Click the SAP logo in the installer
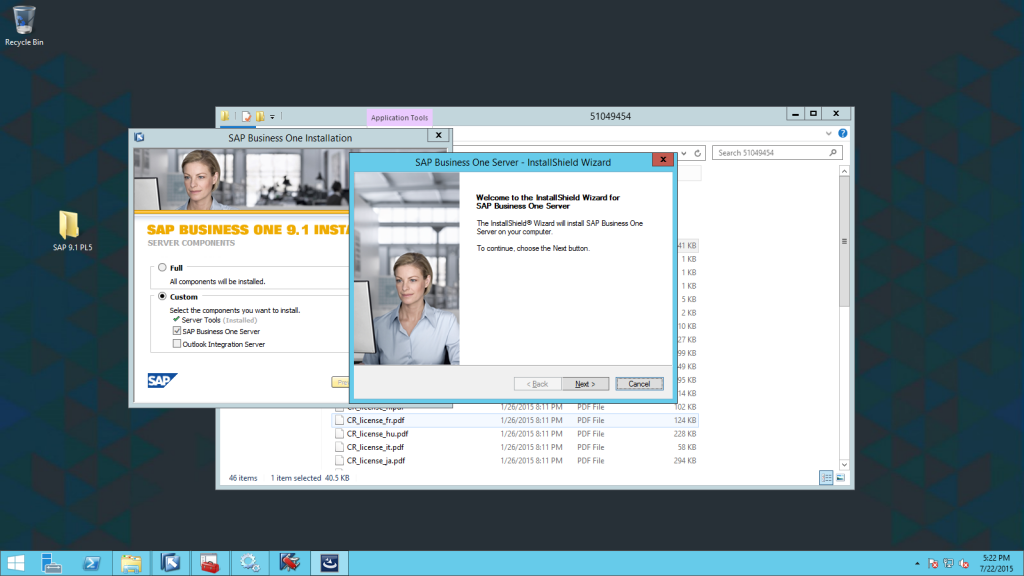This screenshot has width=1024, height=576. (163, 380)
